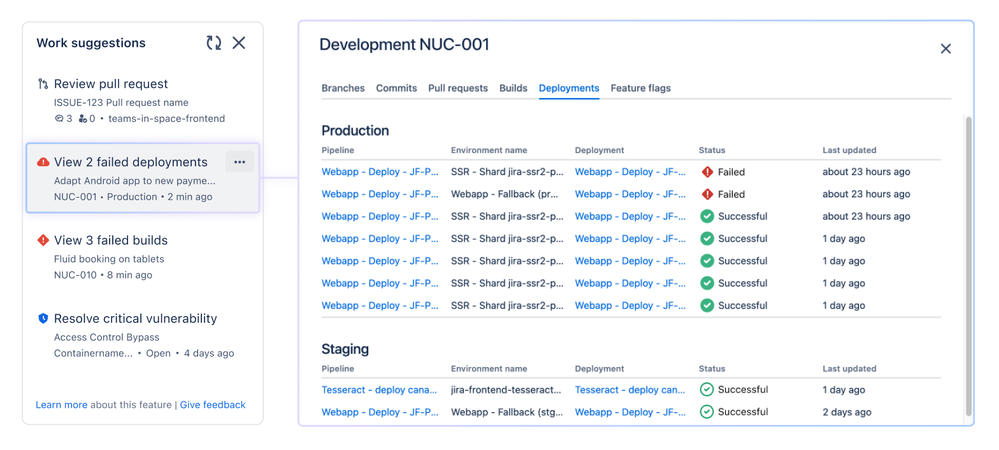
Task: Click the Access Control Bypass text
Action: (106, 337)
